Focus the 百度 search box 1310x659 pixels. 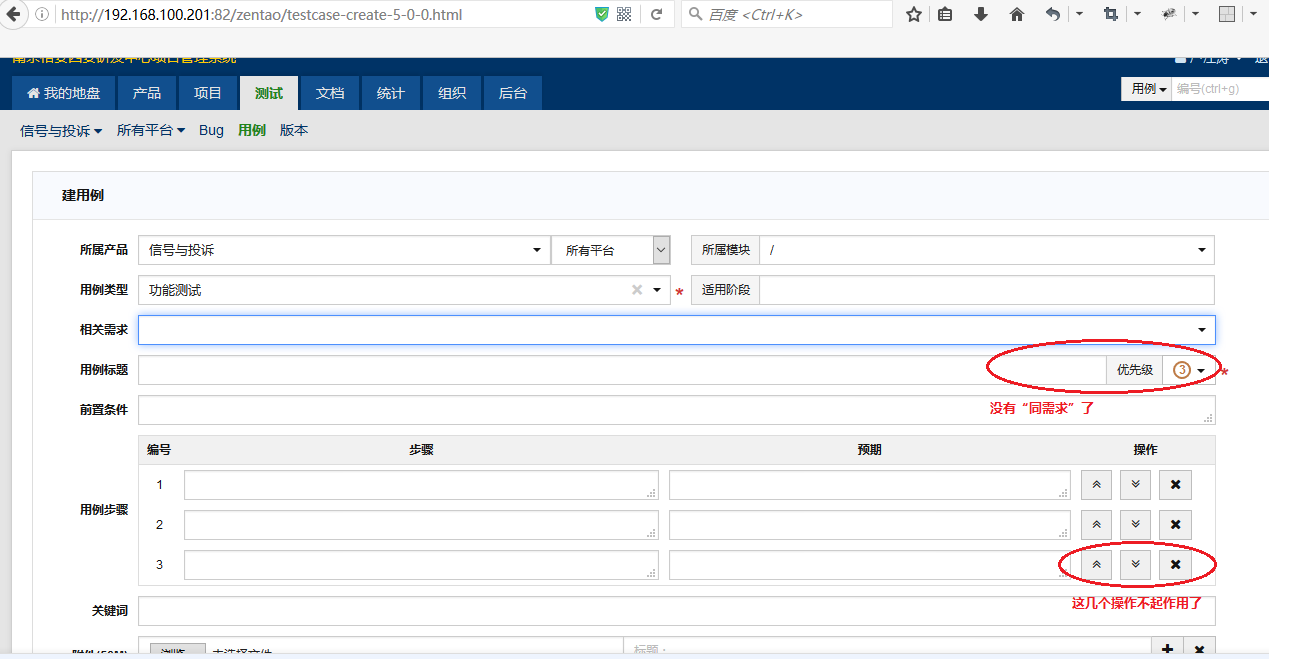(x=790, y=15)
